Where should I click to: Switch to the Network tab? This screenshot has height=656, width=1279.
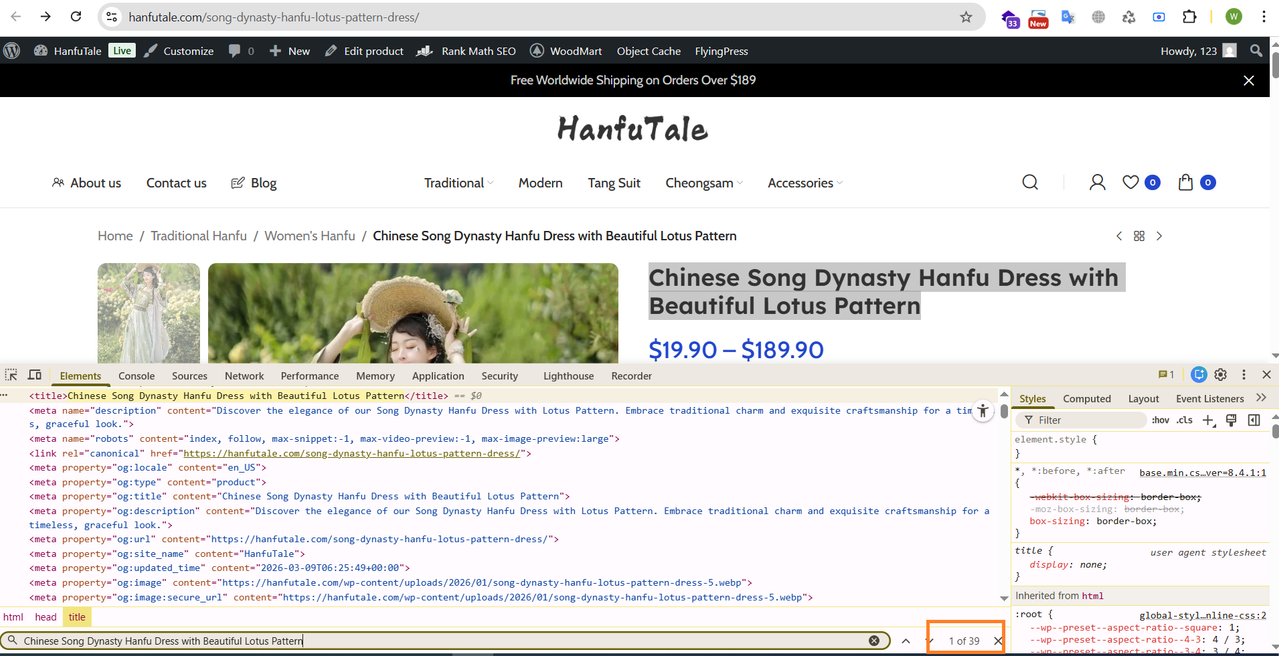(244, 376)
